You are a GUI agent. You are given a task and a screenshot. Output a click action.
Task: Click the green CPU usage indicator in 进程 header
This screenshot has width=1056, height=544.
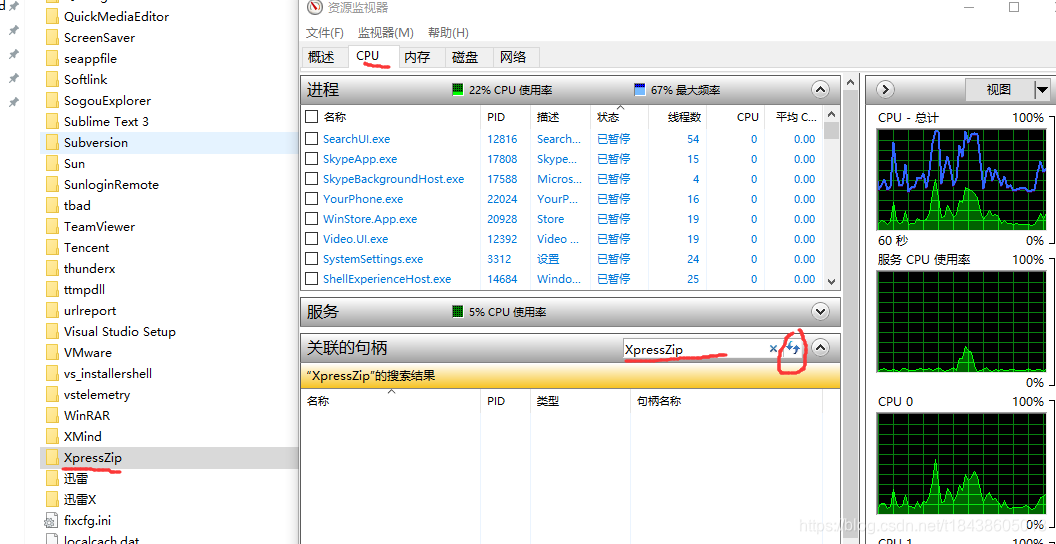pyautogui.click(x=458, y=90)
